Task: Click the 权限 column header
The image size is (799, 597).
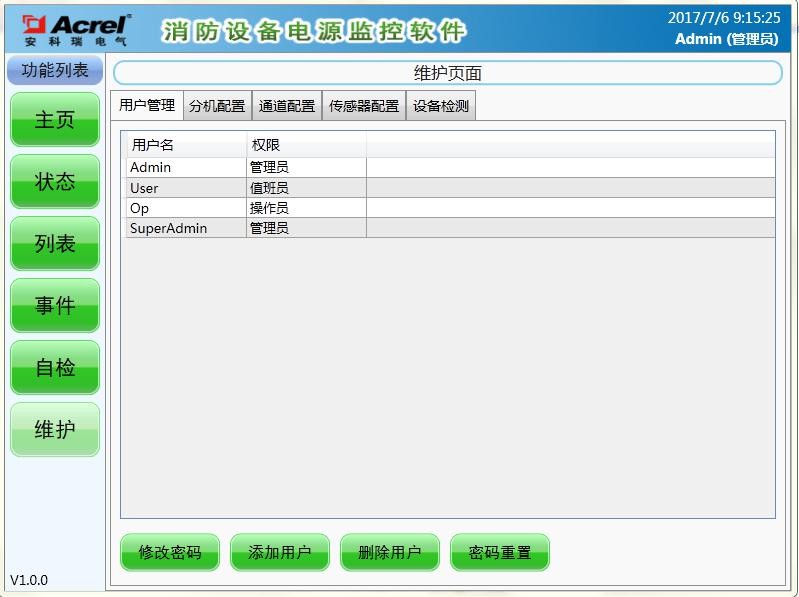Action: [306, 145]
